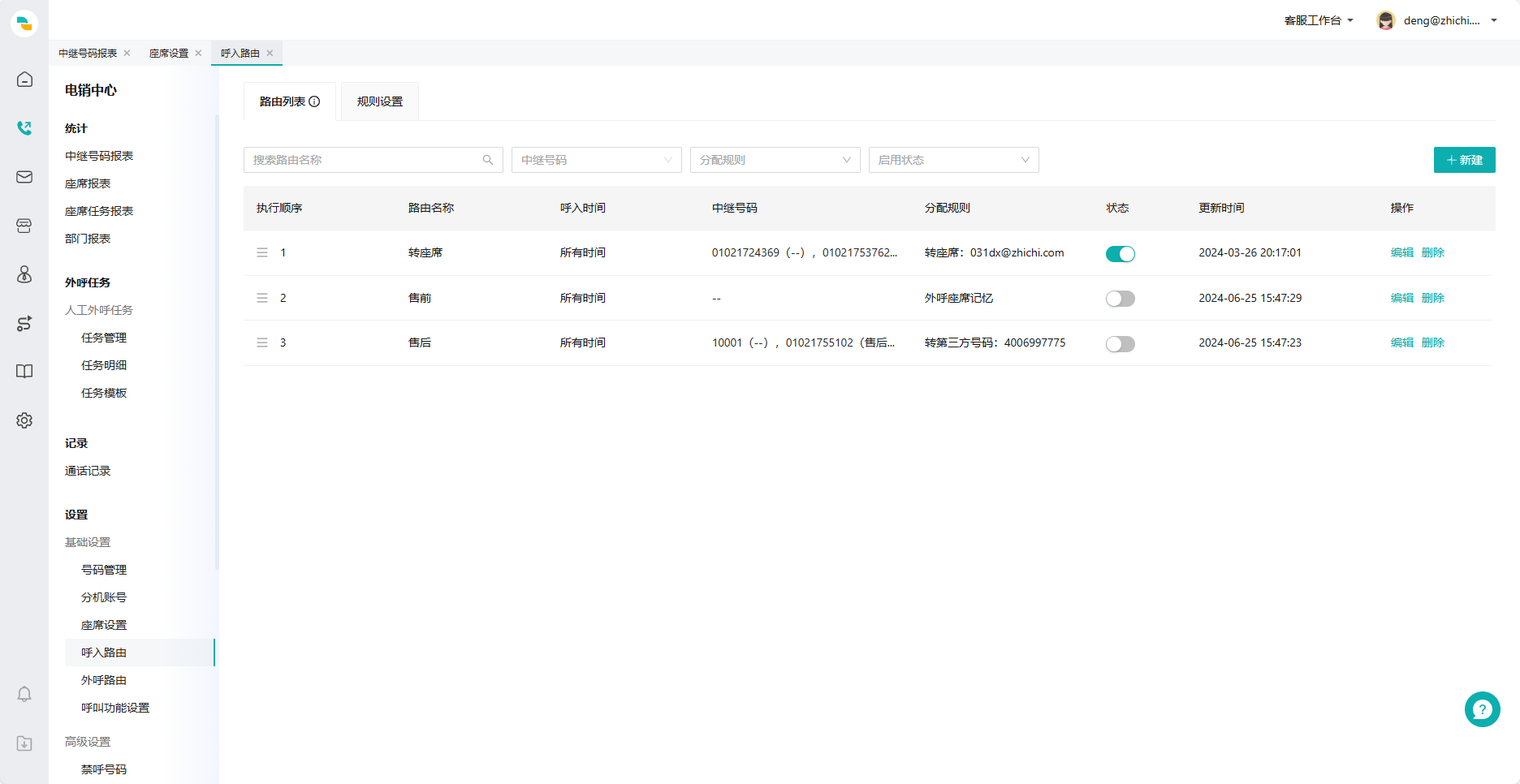The width and height of the screenshot is (1520, 784).
Task: Click the 人工外呼任务 group label
Action: pos(99,310)
